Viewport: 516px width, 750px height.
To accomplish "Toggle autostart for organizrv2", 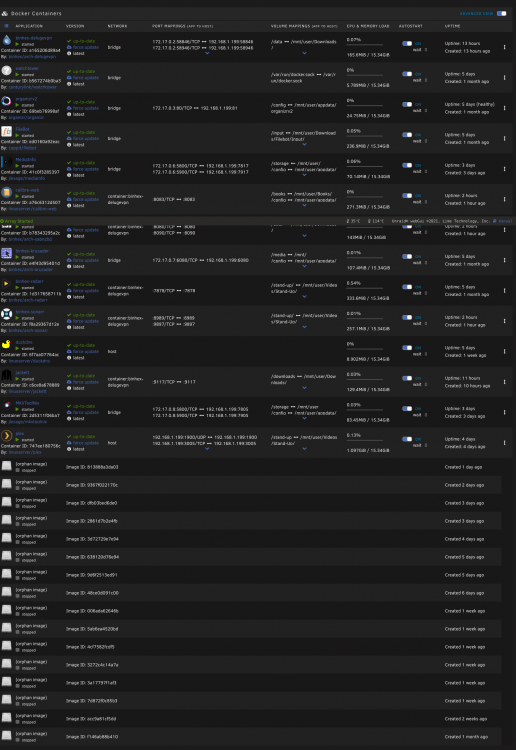I will click(407, 104).
